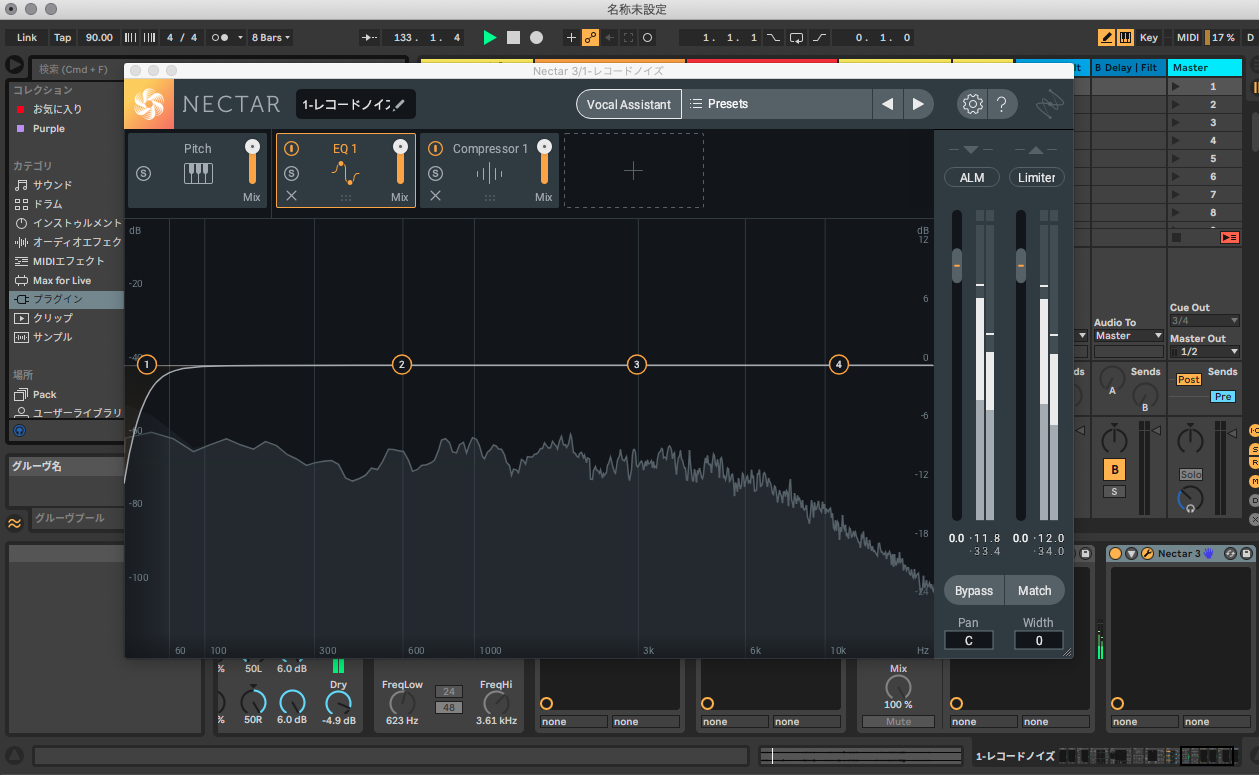Remove the EQ 1 module with its X
This screenshot has height=775, width=1259.
pyautogui.click(x=291, y=196)
